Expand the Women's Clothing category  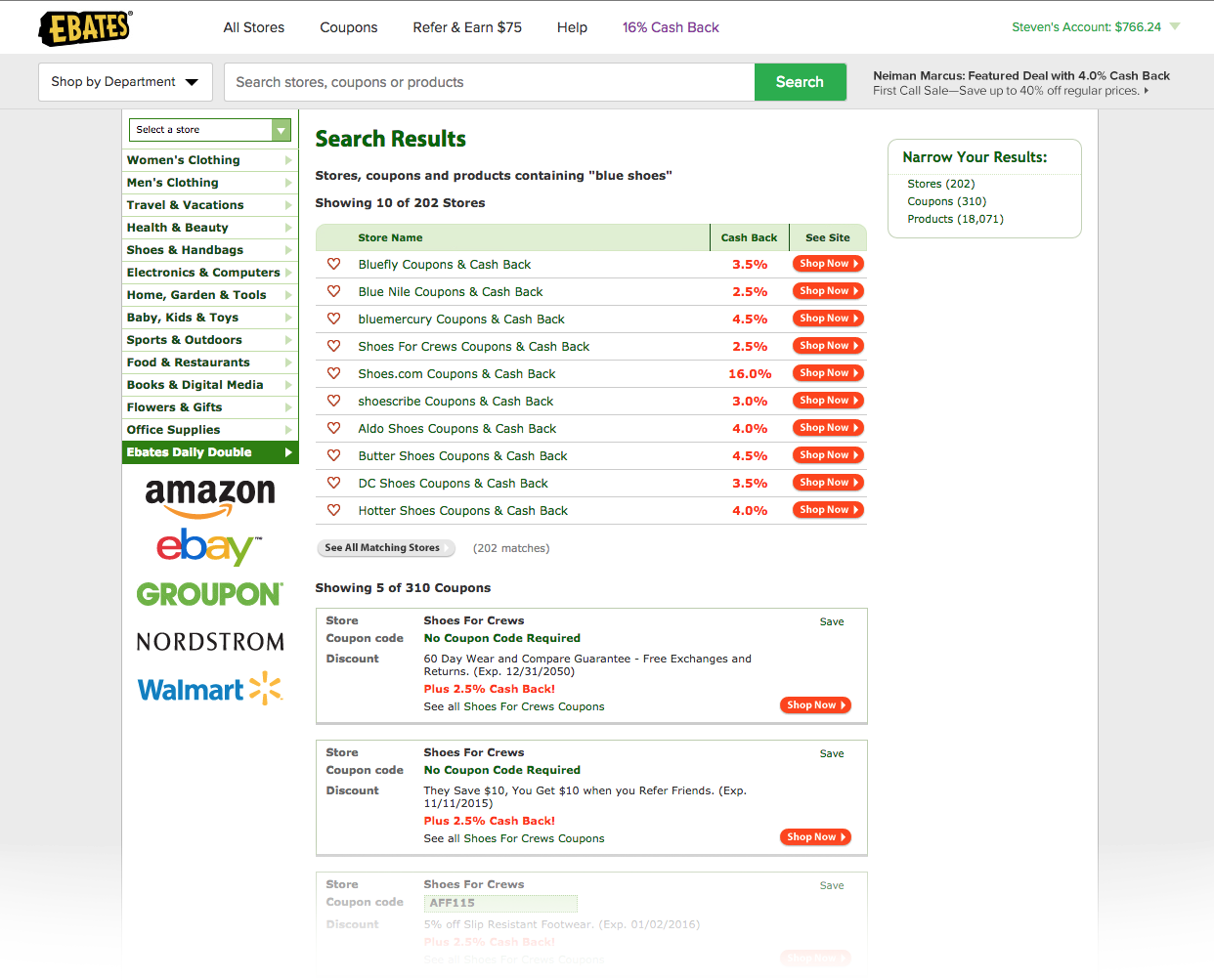click(210, 160)
